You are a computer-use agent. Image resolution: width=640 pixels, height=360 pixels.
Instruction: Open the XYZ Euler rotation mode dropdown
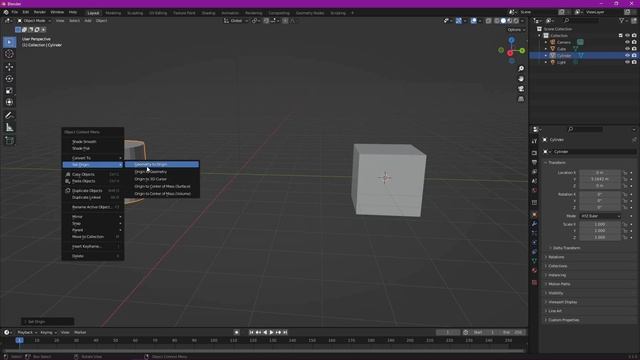pos(600,216)
